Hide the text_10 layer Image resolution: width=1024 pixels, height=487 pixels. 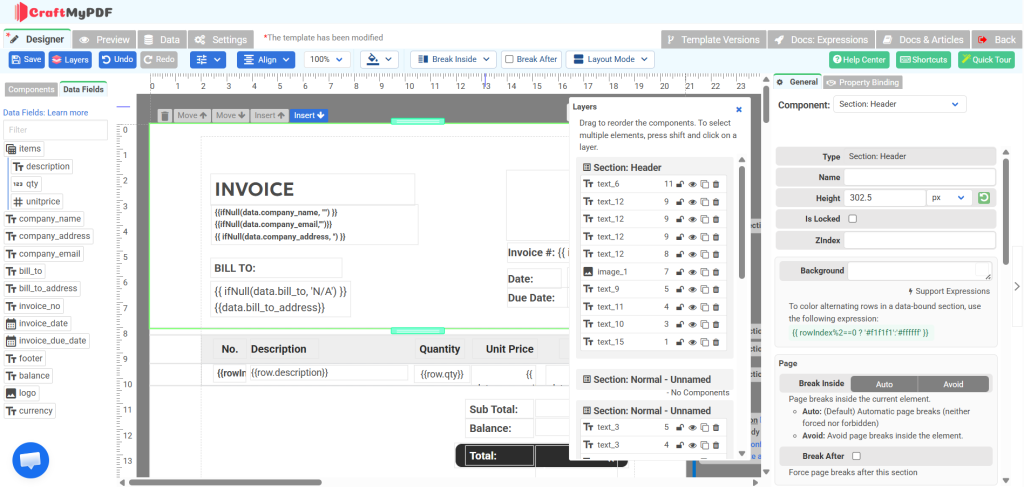click(692, 324)
